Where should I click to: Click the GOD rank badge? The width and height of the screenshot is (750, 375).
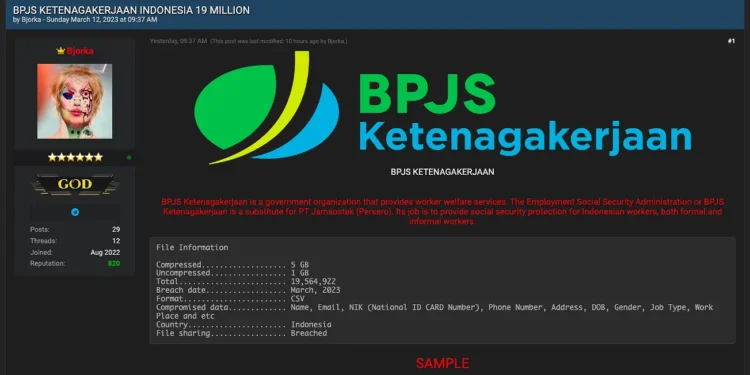(75, 184)
